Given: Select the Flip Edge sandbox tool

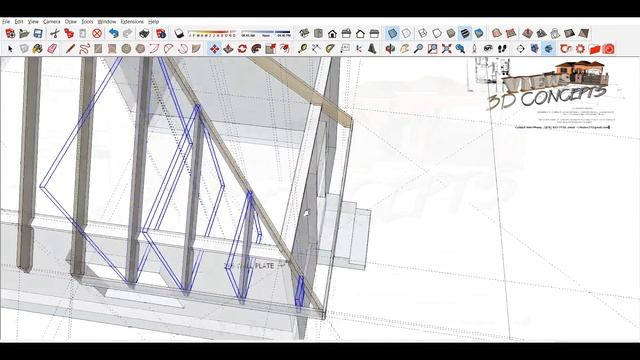Looking at the screenshot, I should pyautogui.click(x=584, y=33).
